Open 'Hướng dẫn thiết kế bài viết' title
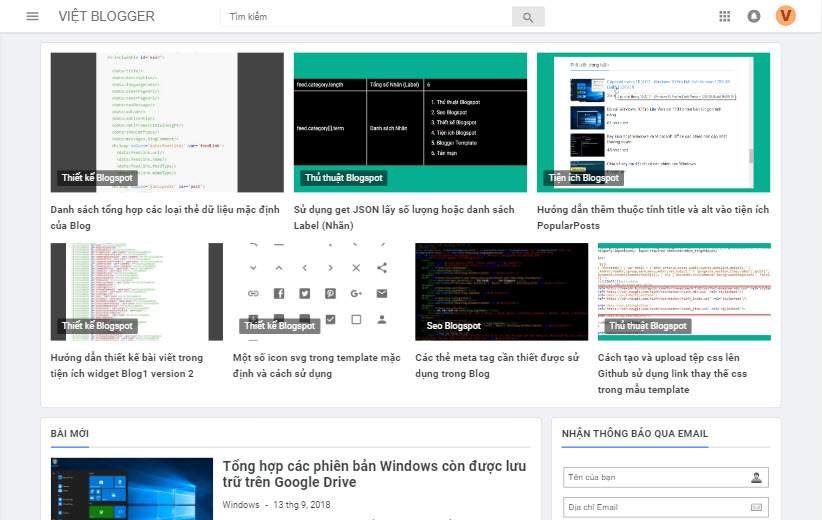The width and height of the screenshot is (822, 520). (127, 365)
